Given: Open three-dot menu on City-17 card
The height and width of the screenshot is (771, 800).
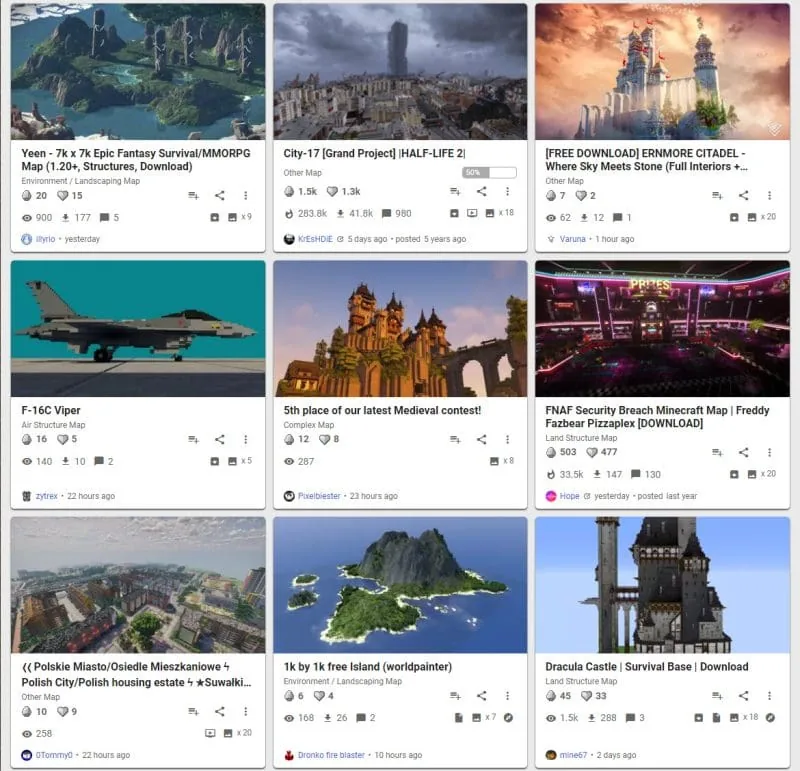Looking at the screenshot, I should [507, 191].
